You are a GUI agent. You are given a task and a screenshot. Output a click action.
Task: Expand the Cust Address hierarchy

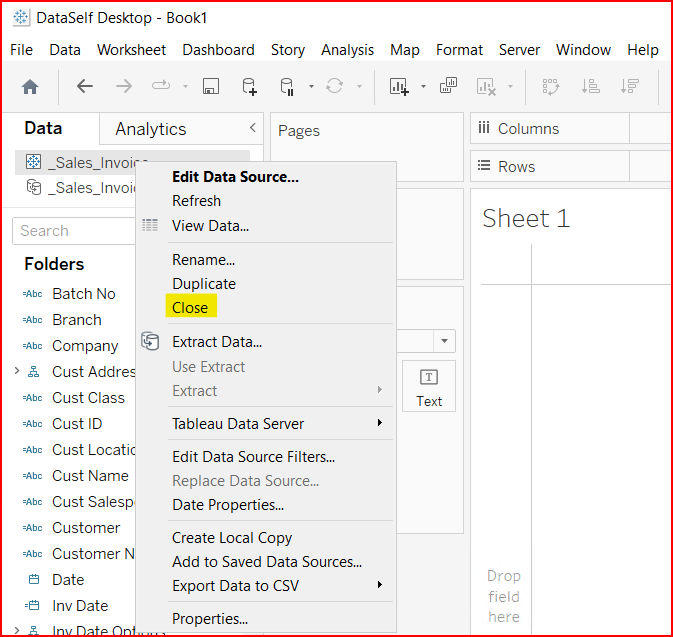click(16, 372)
